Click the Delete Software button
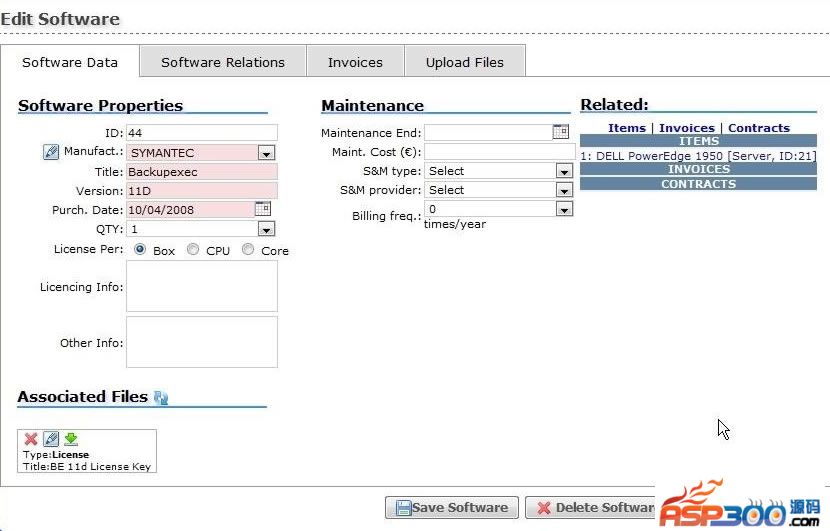 (590, 508)
